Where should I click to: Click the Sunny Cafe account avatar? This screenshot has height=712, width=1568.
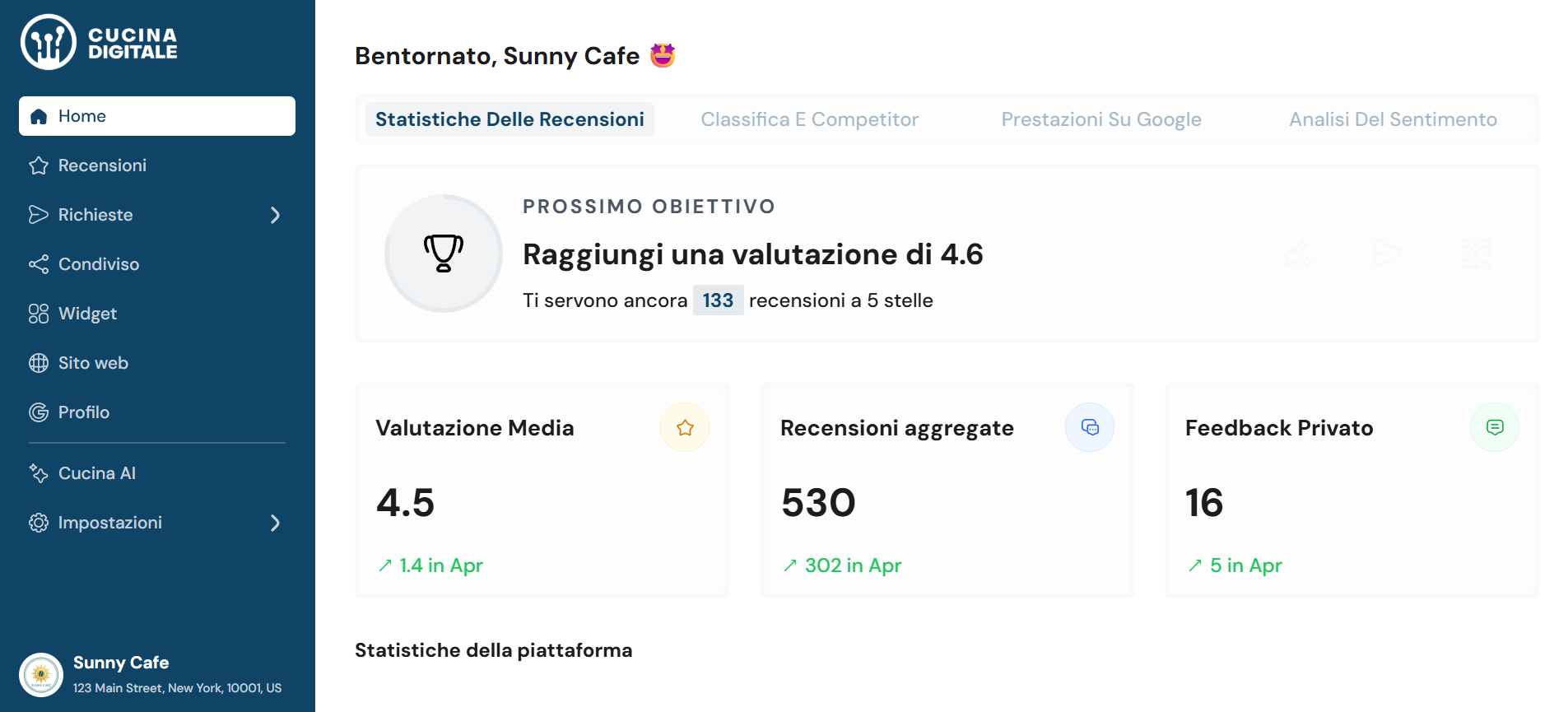coord(41,675)
